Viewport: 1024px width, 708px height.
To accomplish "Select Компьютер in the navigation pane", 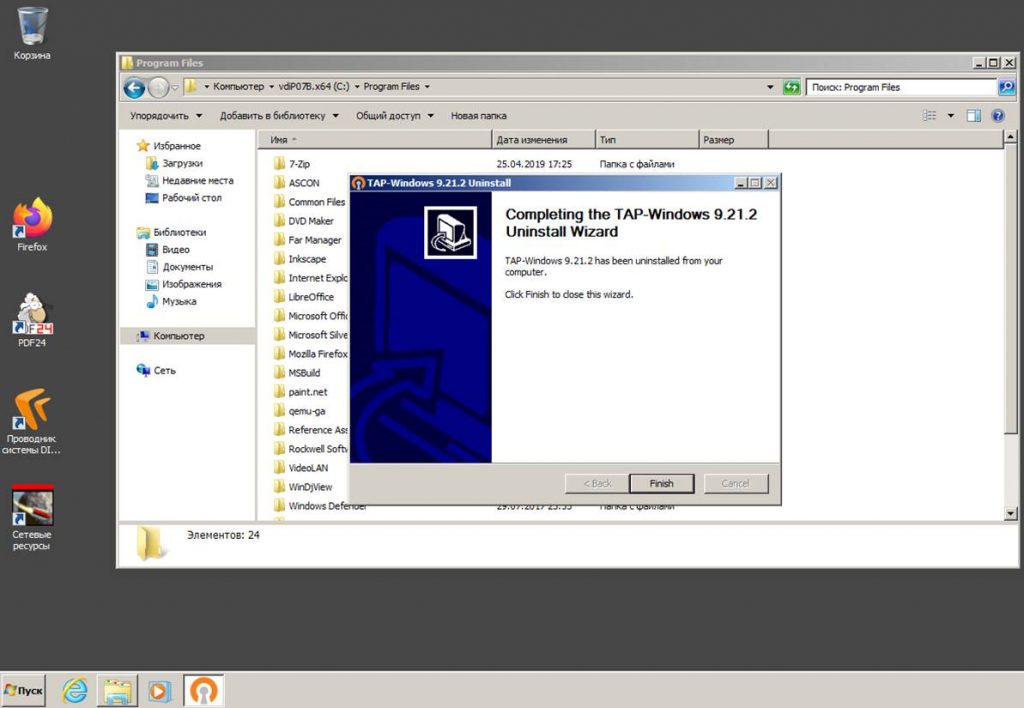I will coord(171,336).
